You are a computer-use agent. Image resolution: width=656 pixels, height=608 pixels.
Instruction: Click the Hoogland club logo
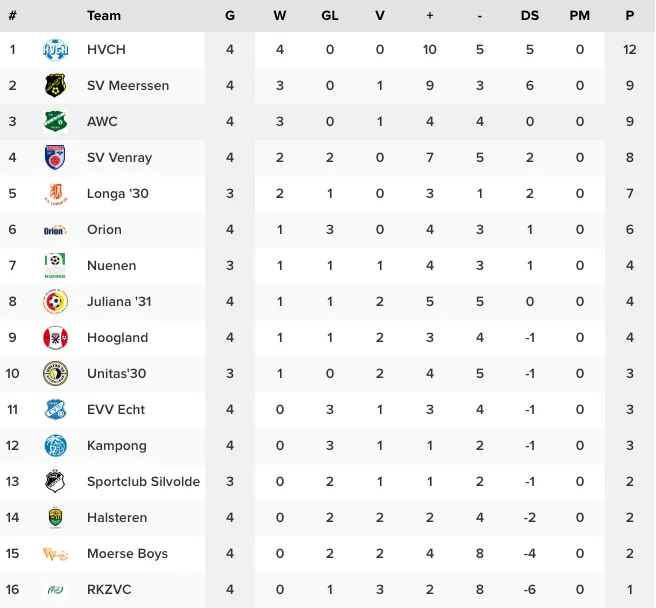coord(55,338)
